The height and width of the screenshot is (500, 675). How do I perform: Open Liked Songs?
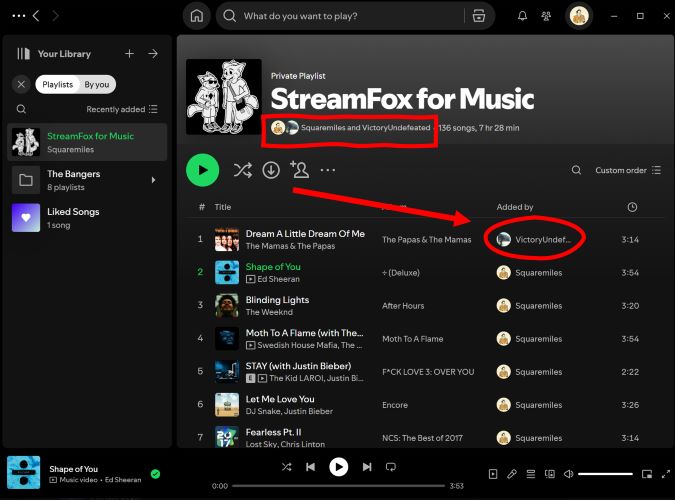point(87,218)
